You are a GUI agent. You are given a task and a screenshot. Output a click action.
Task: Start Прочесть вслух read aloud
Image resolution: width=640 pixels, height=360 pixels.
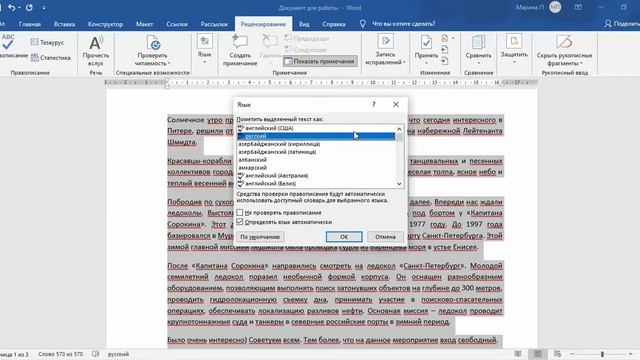pos(96,50)
